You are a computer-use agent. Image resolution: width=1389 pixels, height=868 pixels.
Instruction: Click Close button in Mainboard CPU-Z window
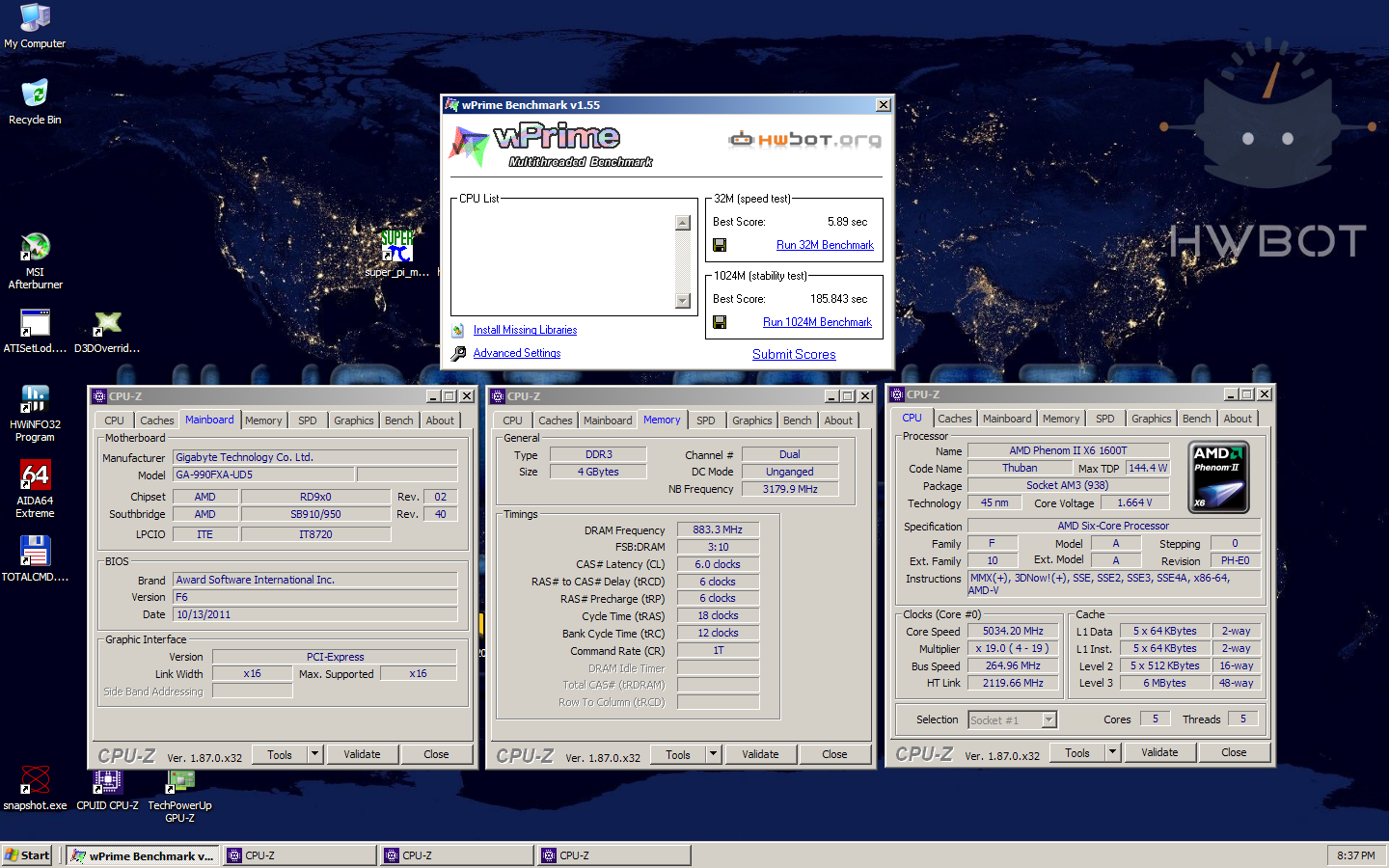coord(436,754)
